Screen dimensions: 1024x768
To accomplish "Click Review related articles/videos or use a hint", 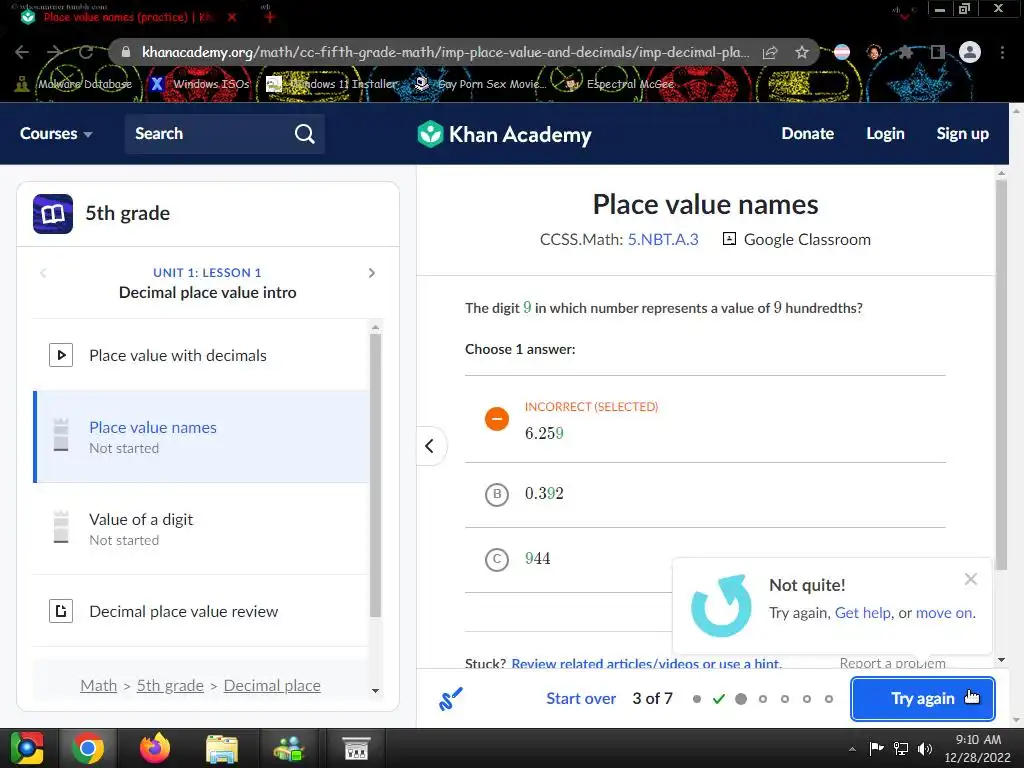I will point(646,664).
